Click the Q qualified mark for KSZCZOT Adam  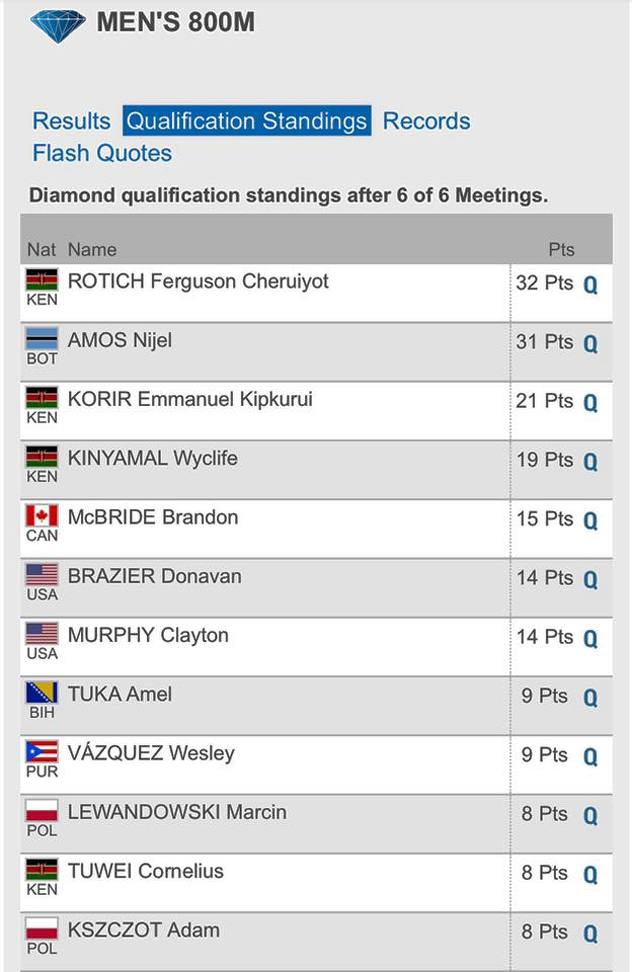click(x=590, y=934)
